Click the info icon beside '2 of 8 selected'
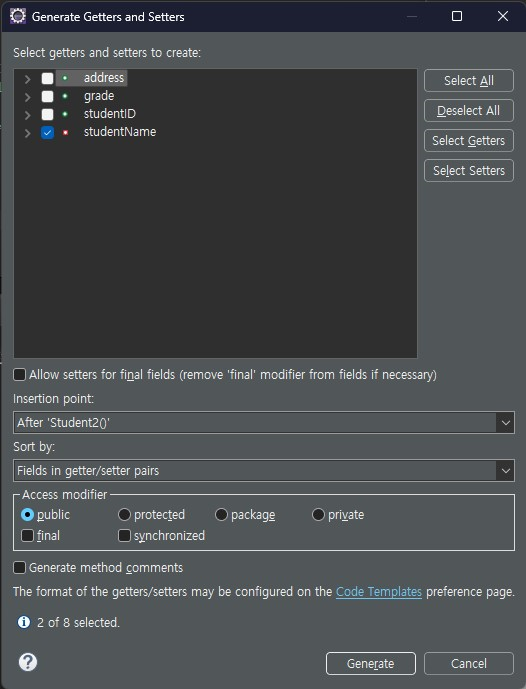526x689 pixels. click(24, 622)
